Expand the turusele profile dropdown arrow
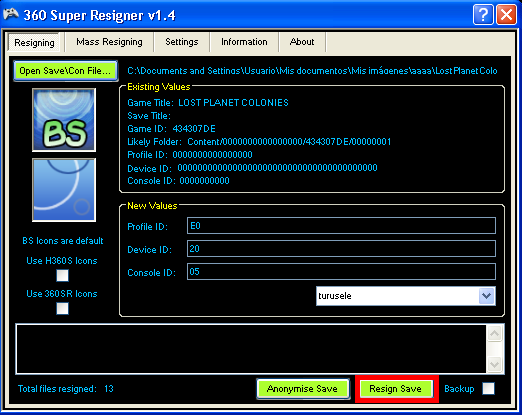 (x=486, y=296)
